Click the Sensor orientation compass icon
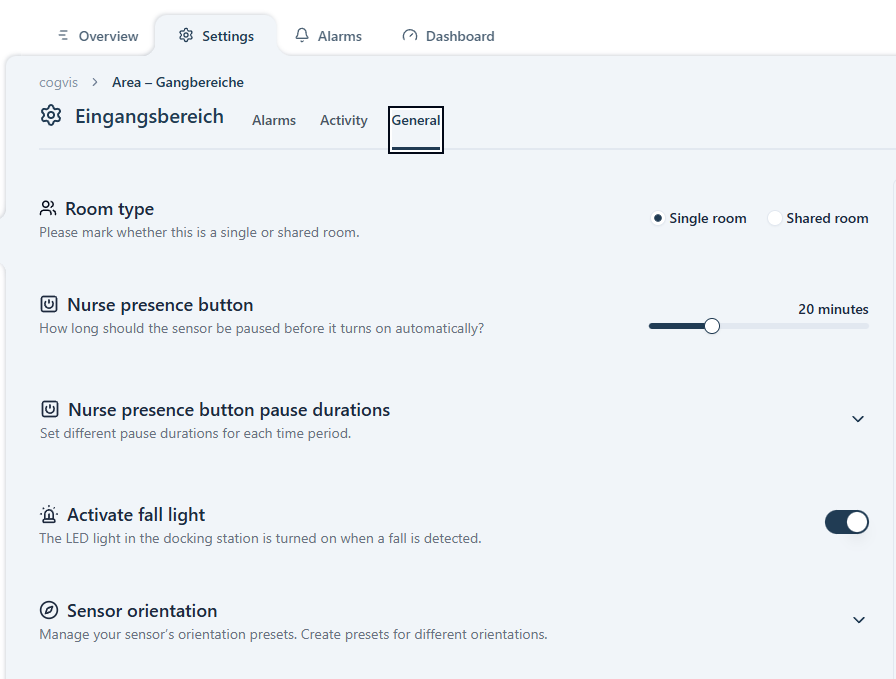 point(49,611)
